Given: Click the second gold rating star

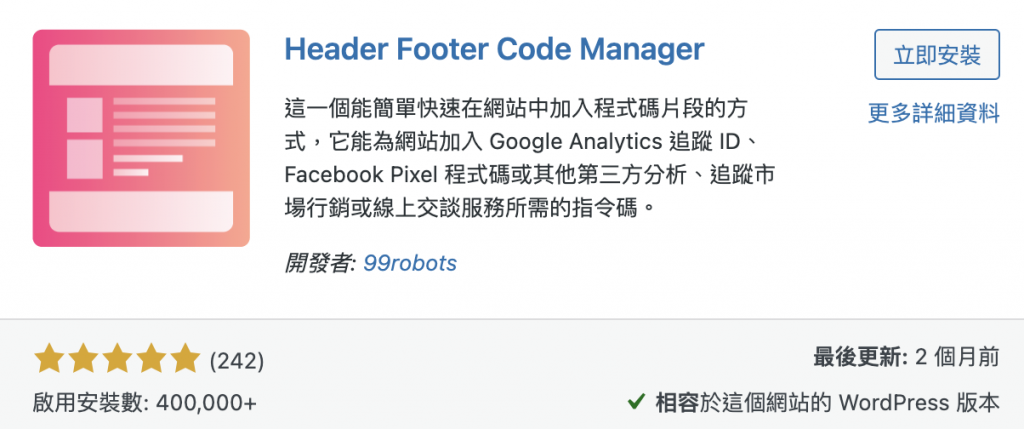Looking at the screenshot, I should pyautogui.click(x=83, y=358).
